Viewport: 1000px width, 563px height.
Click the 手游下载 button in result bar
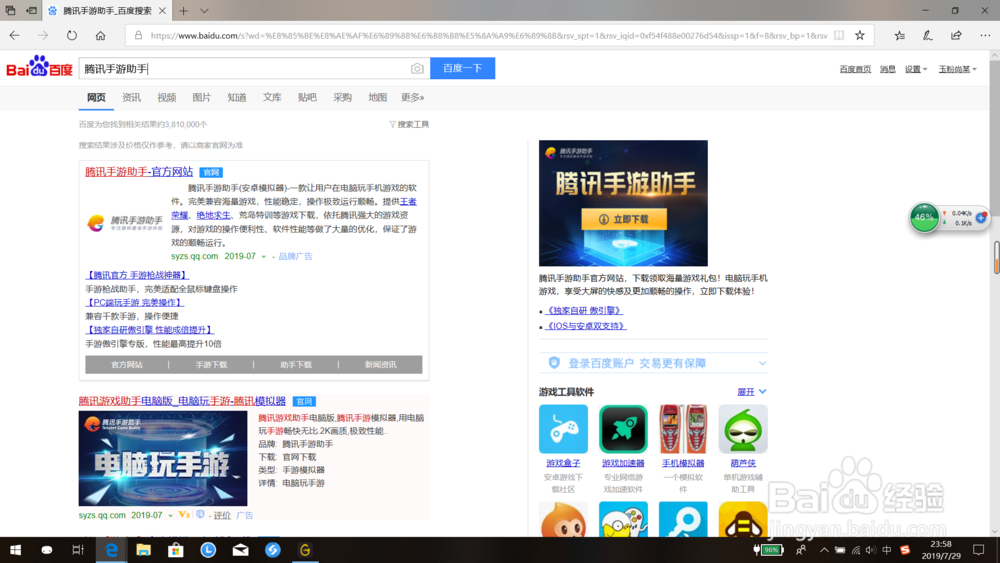click(211, 365)
